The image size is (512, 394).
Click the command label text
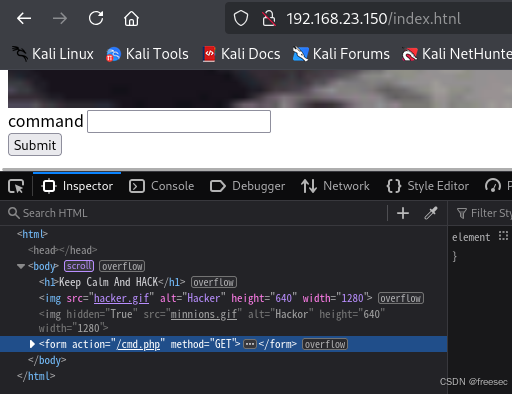point(46,121)
